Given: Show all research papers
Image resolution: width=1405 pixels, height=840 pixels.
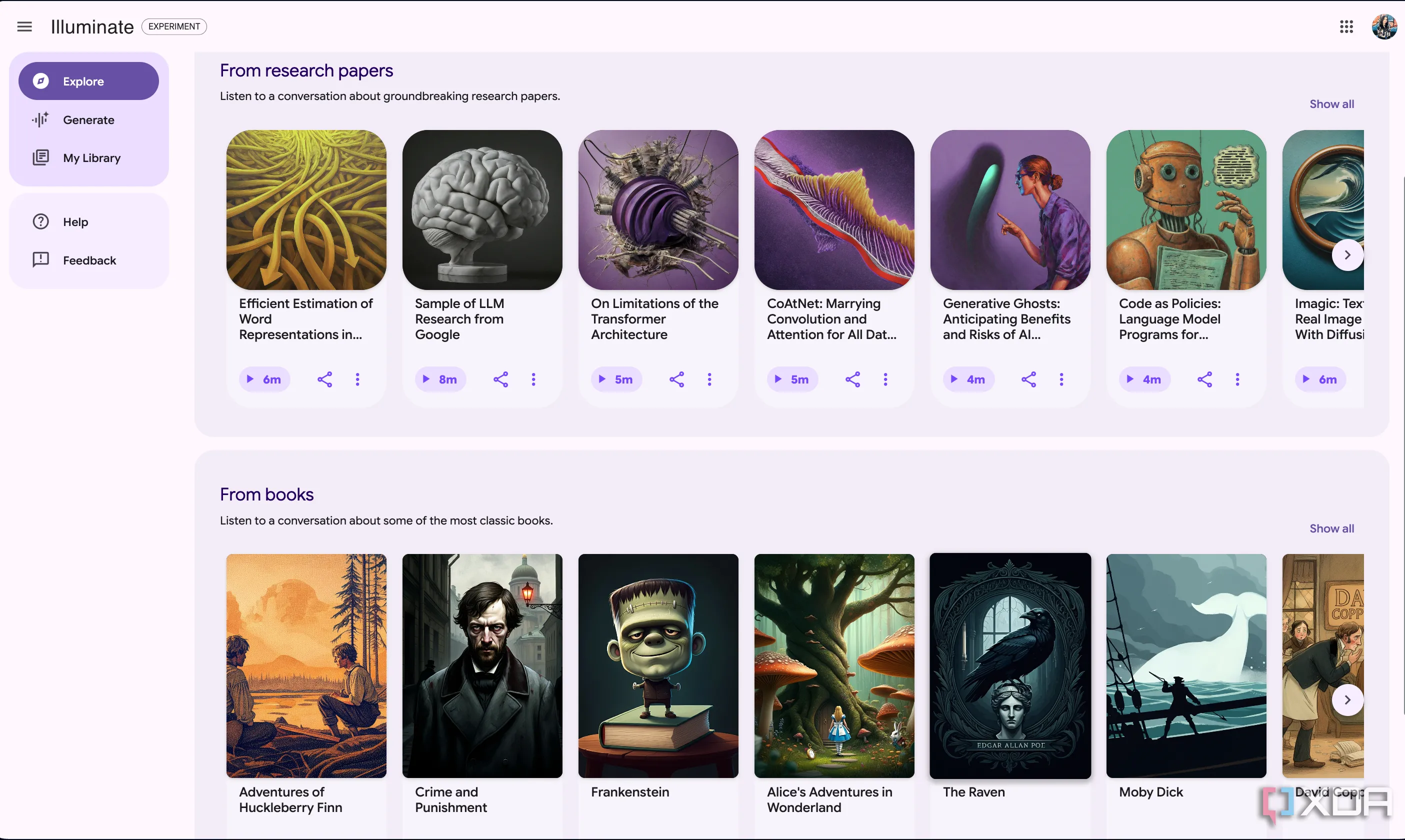Looking at the screenshot, I should coord(1331,104).
